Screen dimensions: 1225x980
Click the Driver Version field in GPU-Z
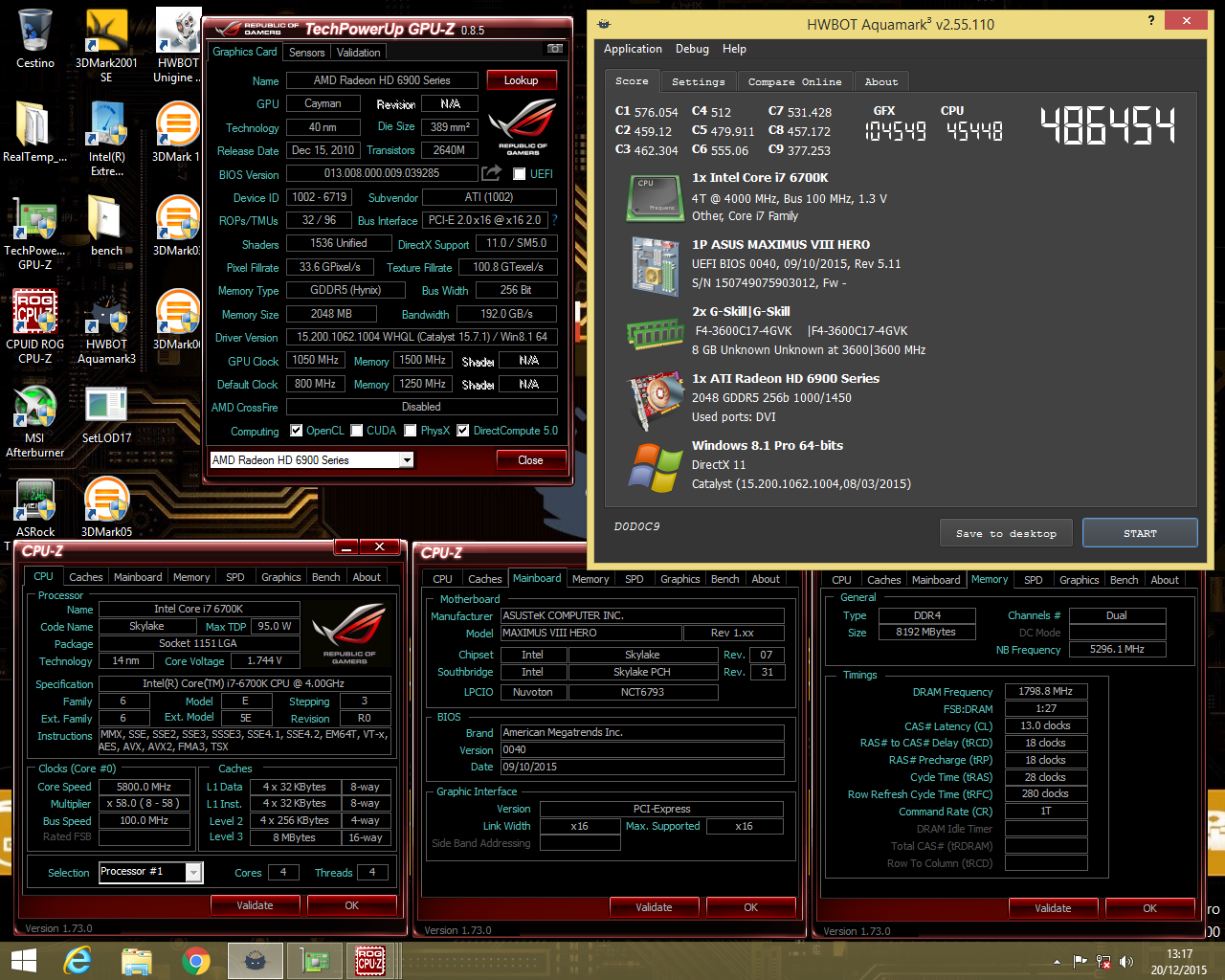pos(421,337)
